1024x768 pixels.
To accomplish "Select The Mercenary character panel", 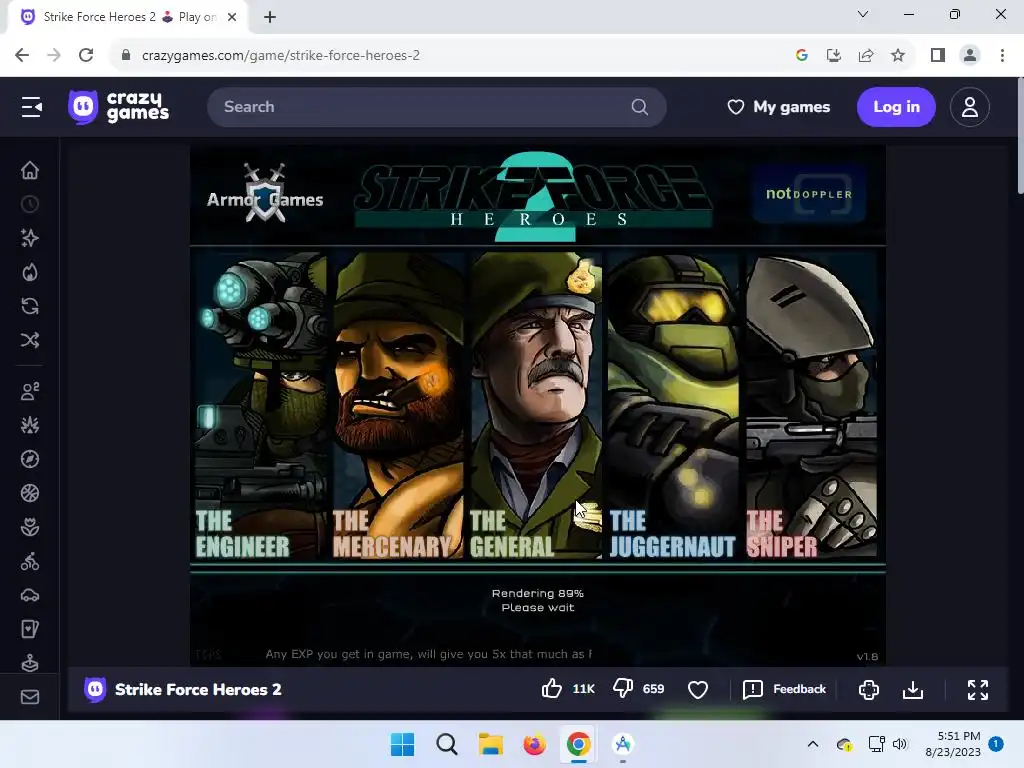I will coord(398,405).
